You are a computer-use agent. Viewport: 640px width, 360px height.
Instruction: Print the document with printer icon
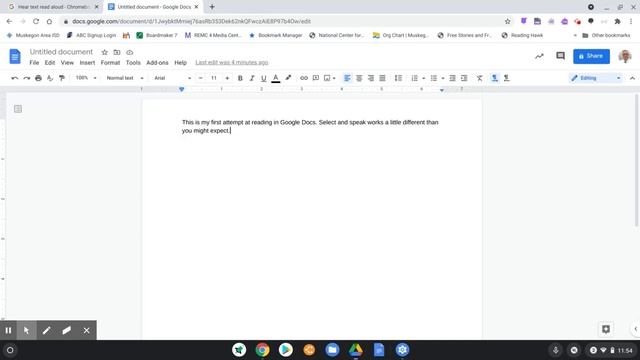coord(38,78)
